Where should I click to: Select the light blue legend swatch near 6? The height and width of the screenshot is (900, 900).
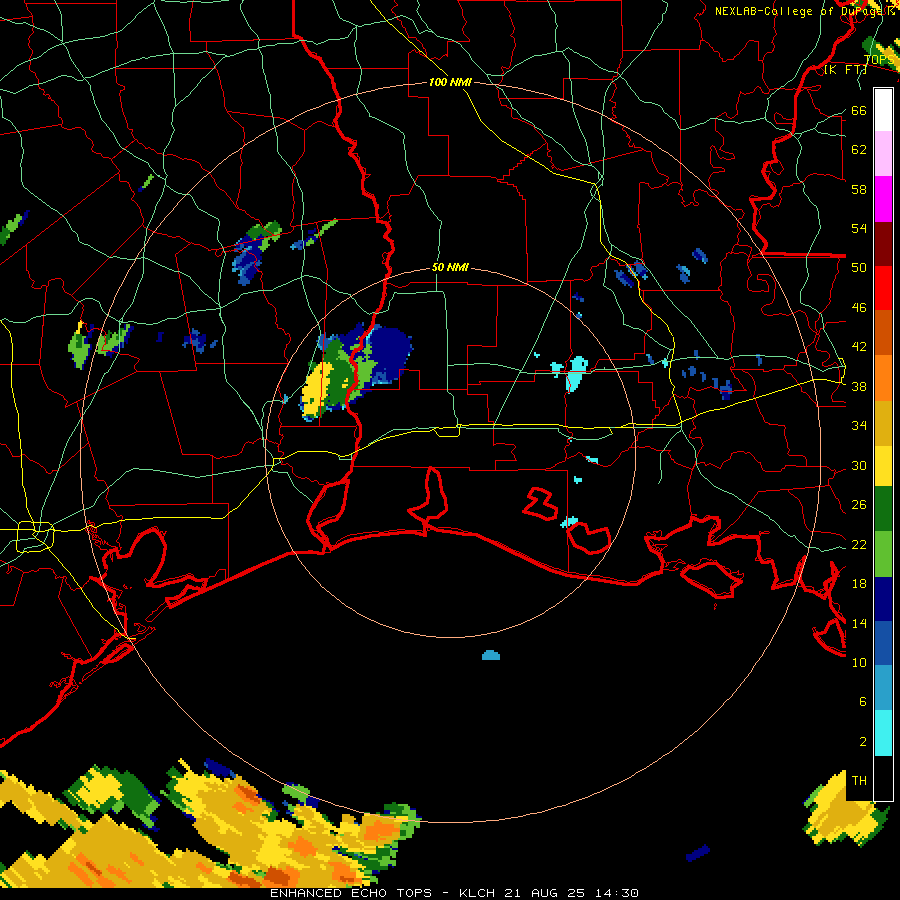883,688
